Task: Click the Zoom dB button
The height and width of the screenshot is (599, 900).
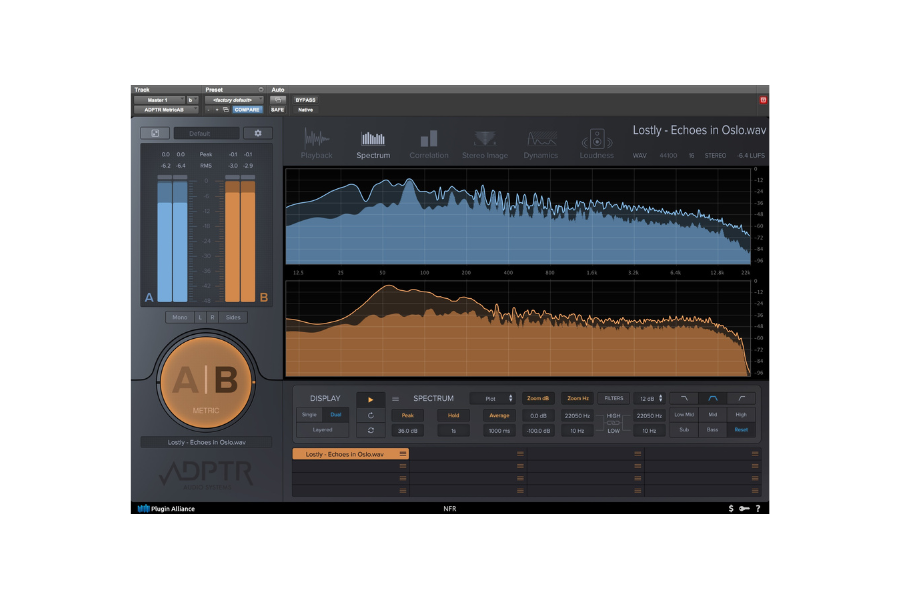Action: 538,398
